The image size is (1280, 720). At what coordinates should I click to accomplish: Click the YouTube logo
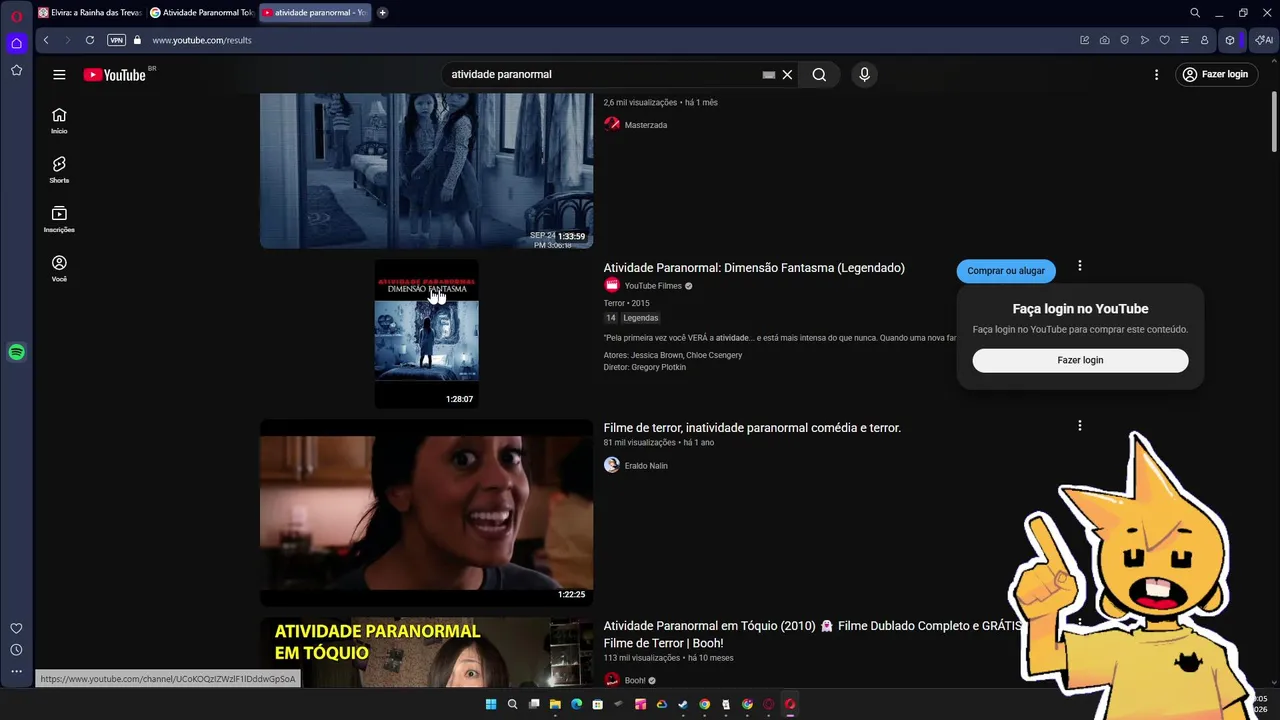click(x=115, y=75)
